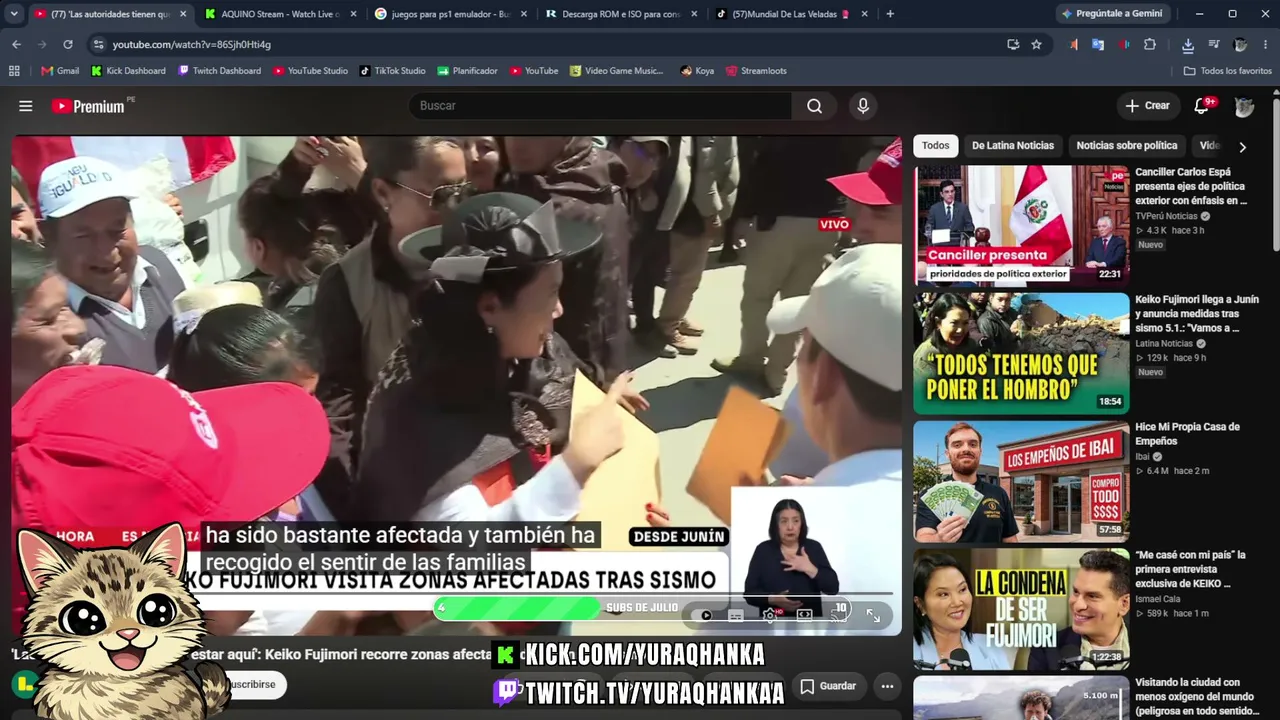Close the 'Las autoridades tienen' YouTube tab
The width and height of the screenshot is (1280, 720).
[183, 14]
